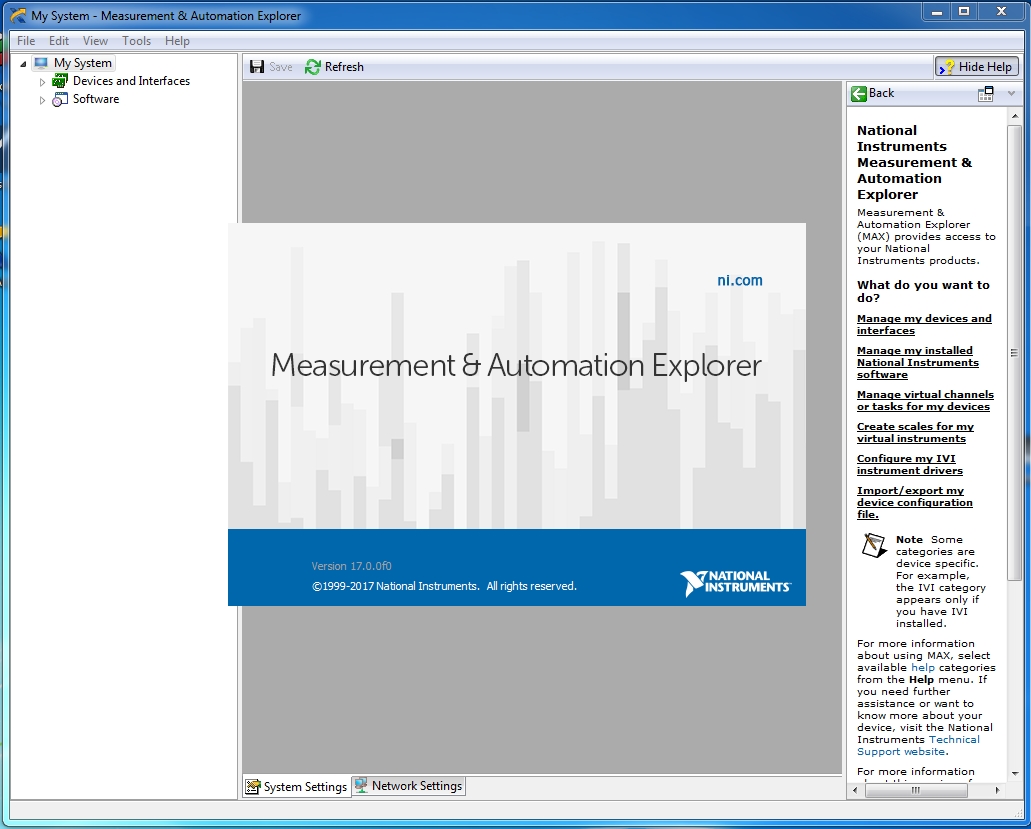Click help pane vertical scrollbar thumb

tap(1014, 352)
